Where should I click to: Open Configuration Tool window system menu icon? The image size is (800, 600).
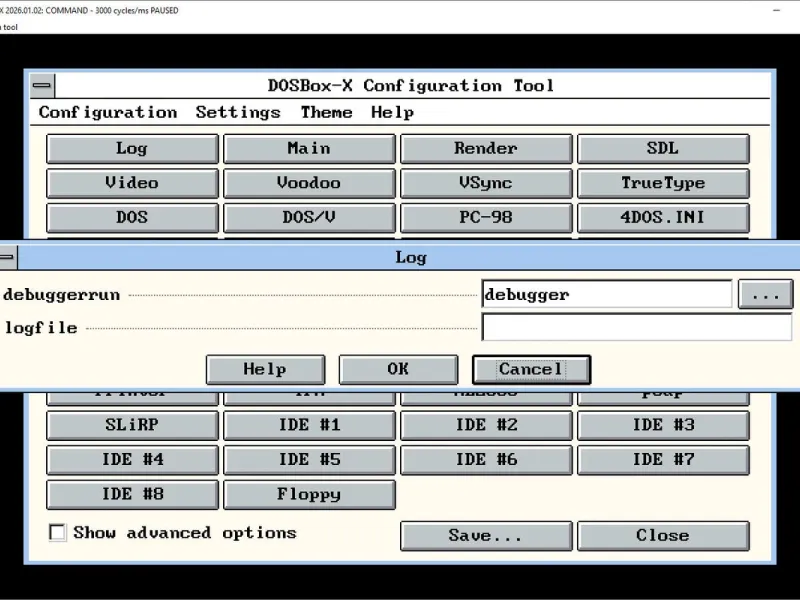pos(42,85)
